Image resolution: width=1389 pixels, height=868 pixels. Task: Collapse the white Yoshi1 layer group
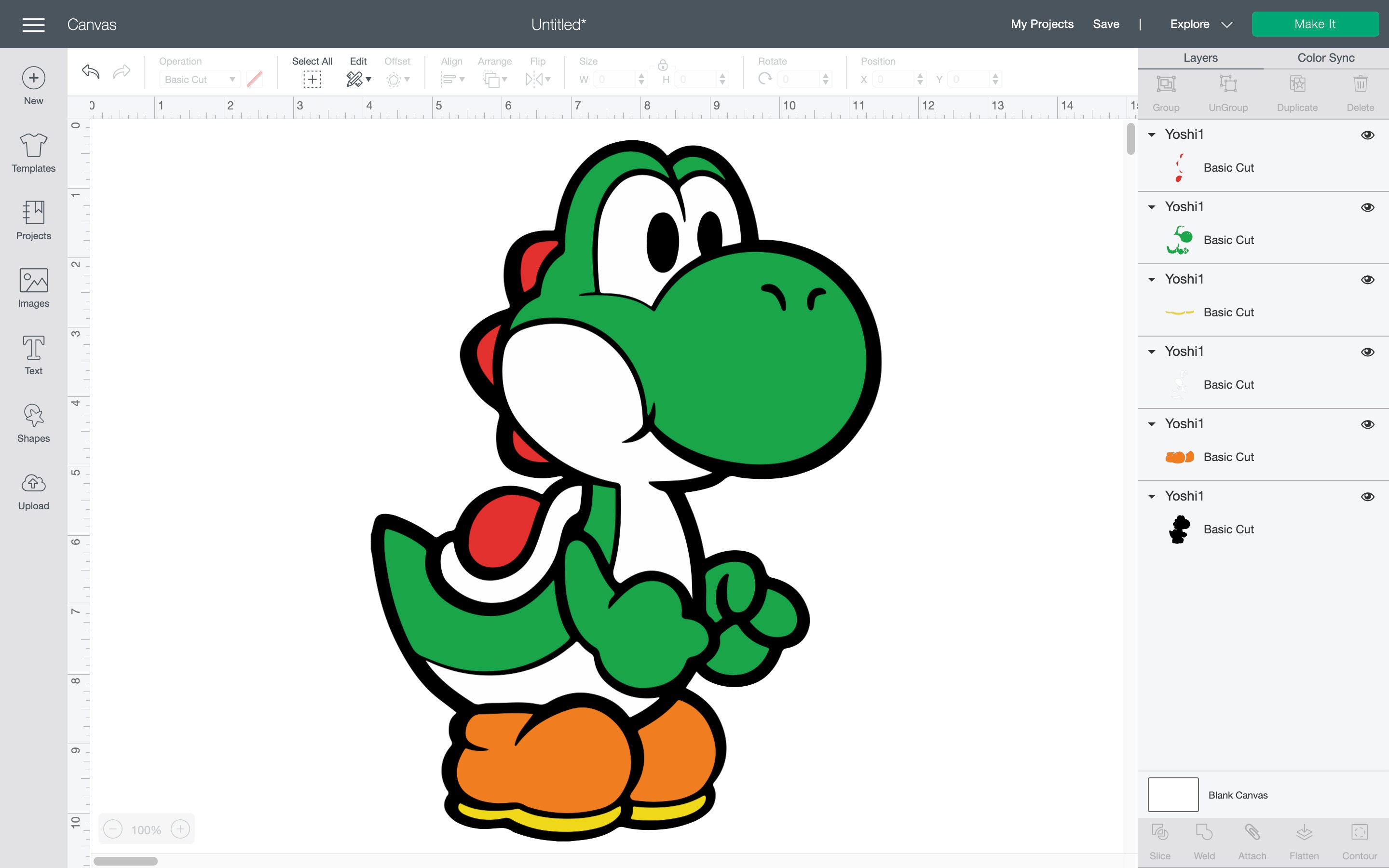click(1151, 352)
